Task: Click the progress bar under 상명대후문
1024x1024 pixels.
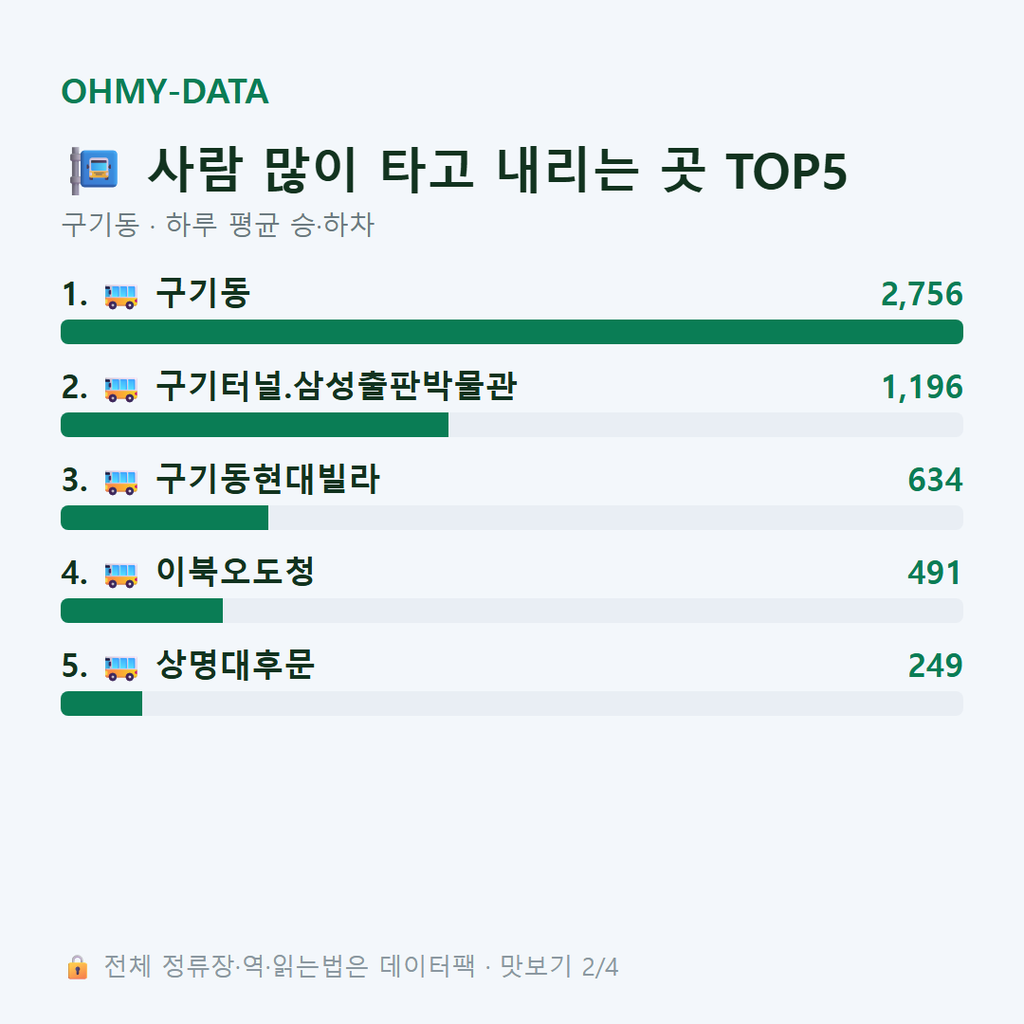Action: click(x=512, y=703)
